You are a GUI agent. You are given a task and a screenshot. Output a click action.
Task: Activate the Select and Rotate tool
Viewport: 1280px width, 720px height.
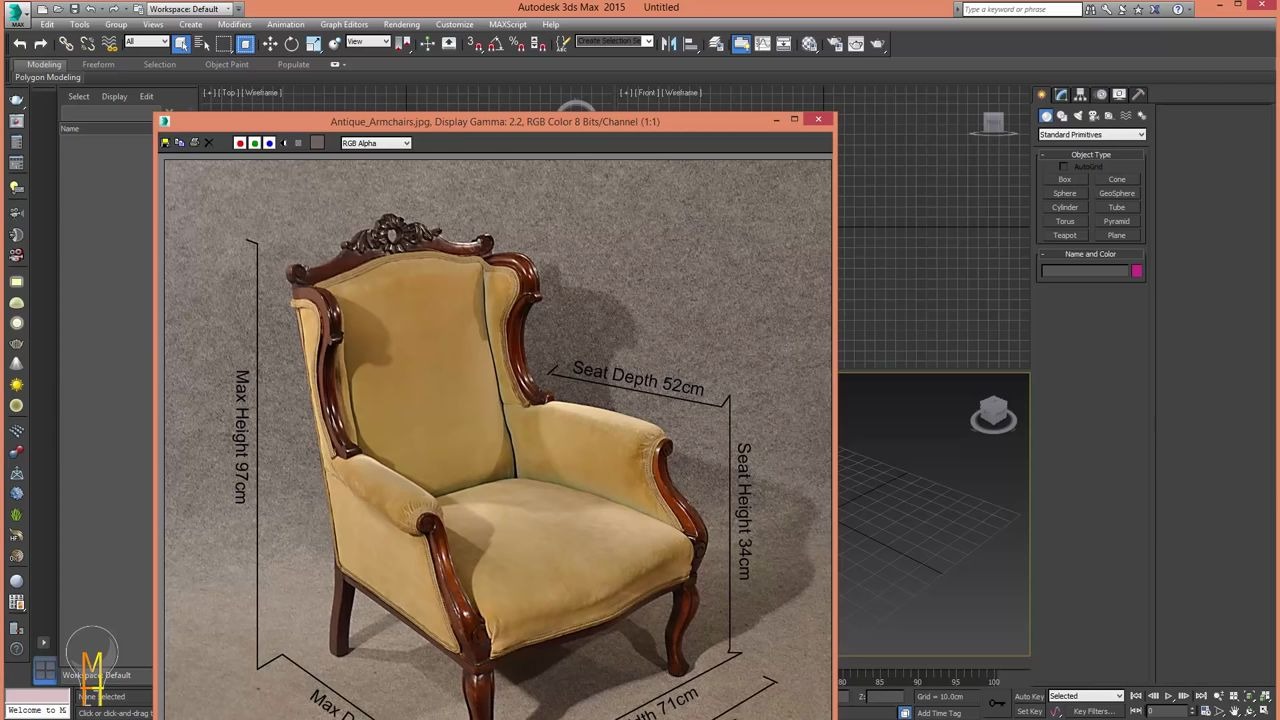[291, 42]
